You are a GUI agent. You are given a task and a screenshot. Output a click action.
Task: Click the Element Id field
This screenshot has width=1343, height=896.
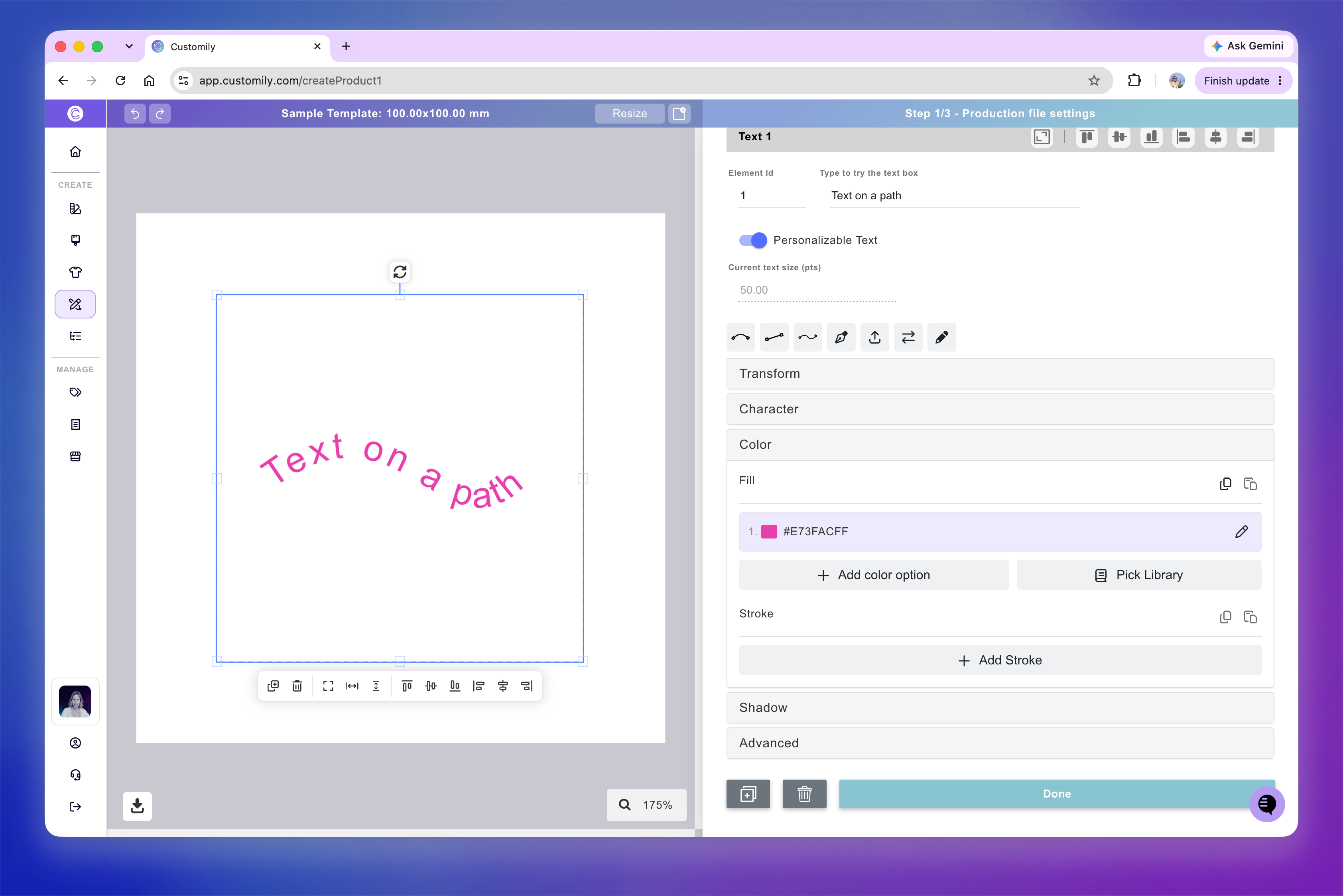[772, 195]
